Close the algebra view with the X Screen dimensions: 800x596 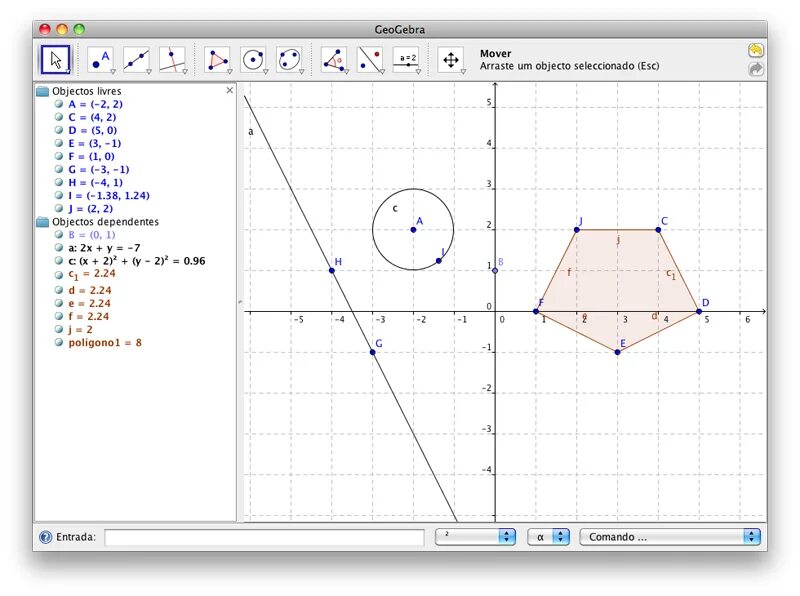pyautogui.click(x=230, y=90)
